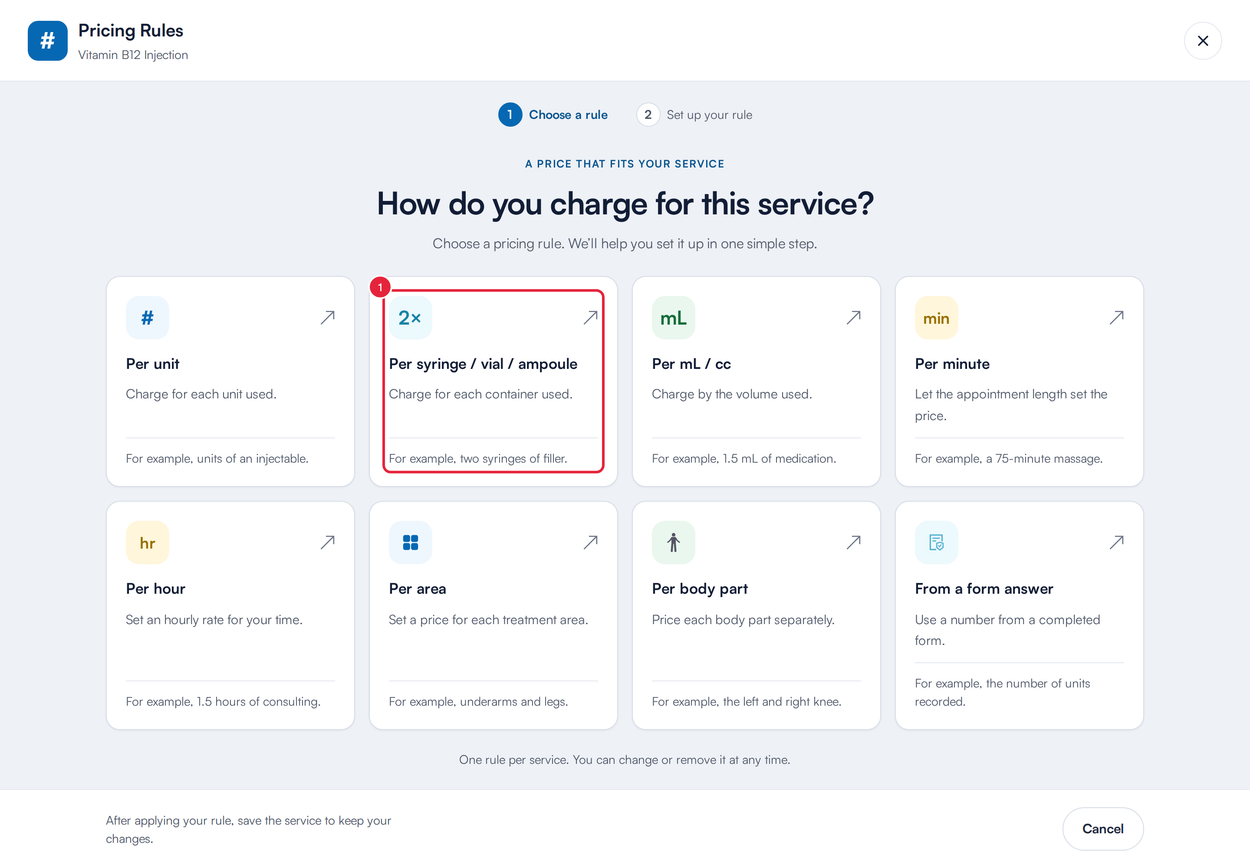Click the 'Pricing Rules' dialog title
The image size is (1250, 868).
tap(131, 31)
